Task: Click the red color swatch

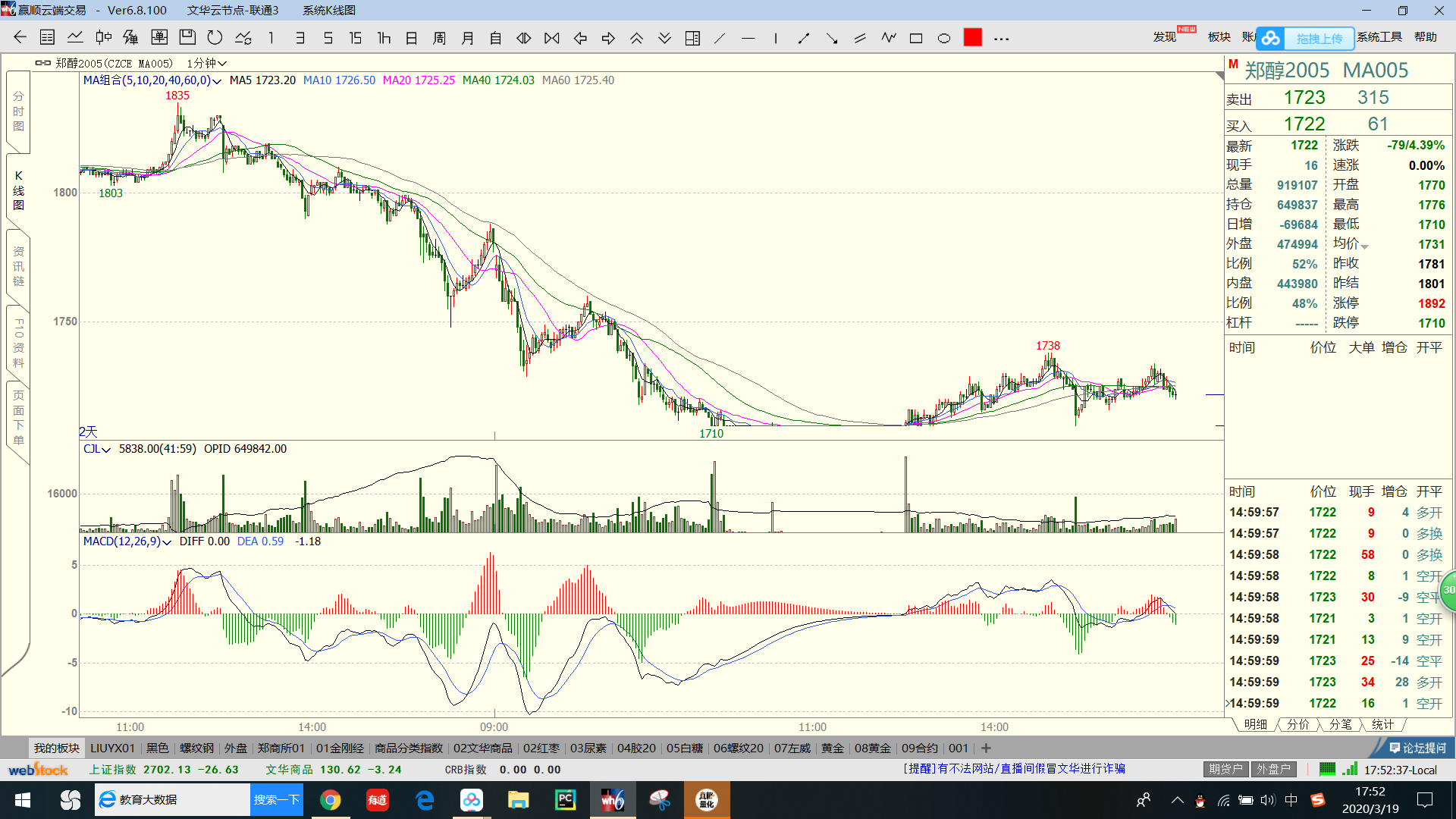Action: pos(973,38)
